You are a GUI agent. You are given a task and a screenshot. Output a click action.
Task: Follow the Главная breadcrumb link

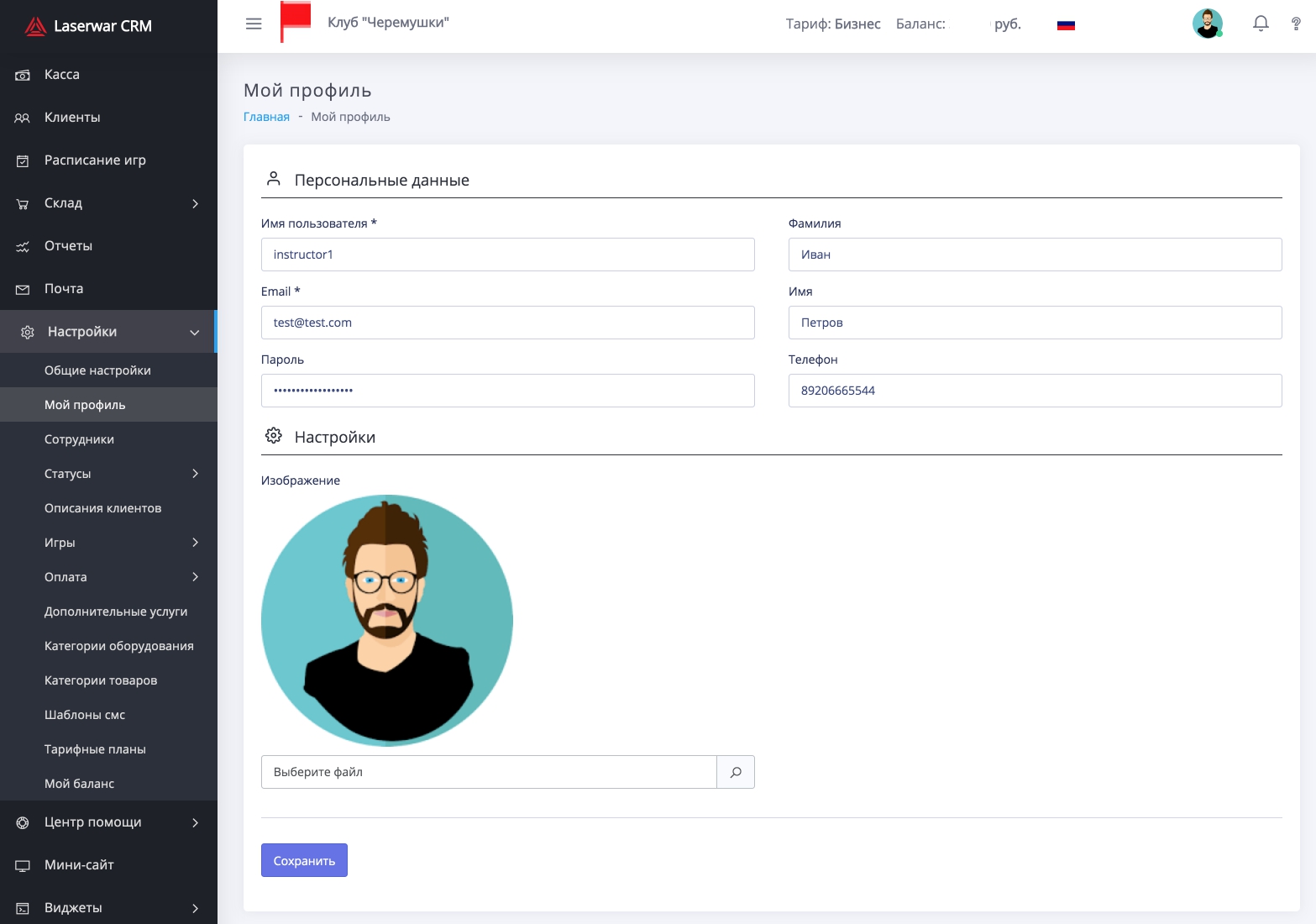pos(266,117)
